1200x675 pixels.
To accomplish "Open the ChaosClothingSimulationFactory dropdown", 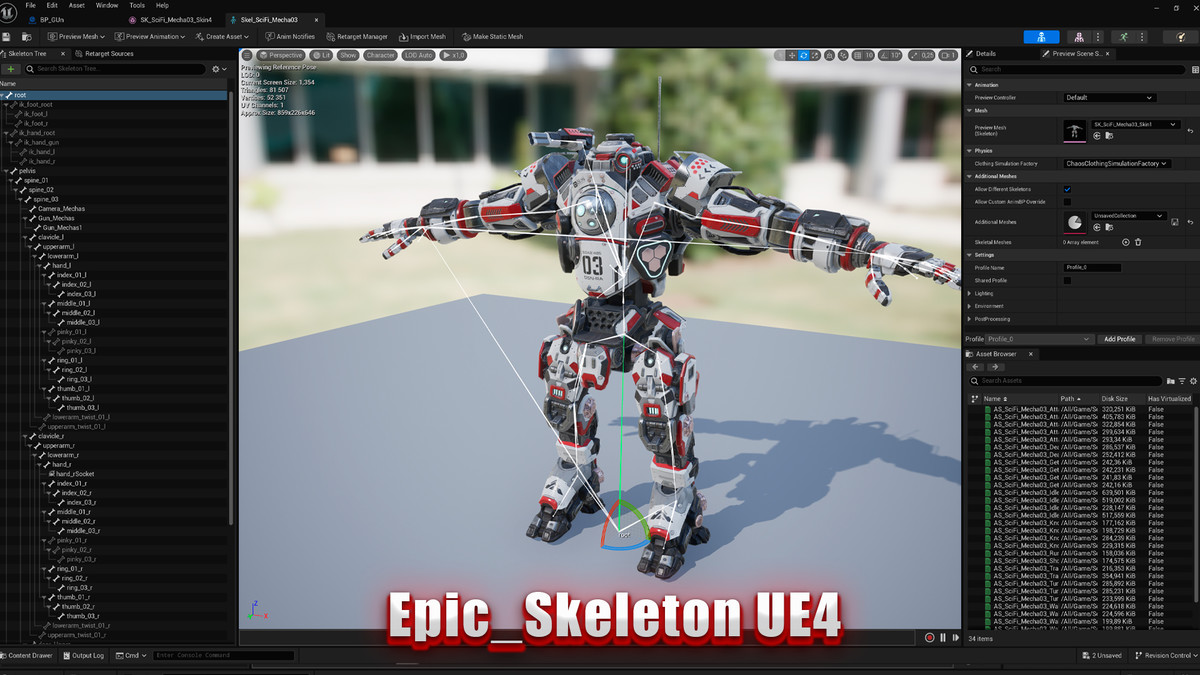I will pyautogui.click(x=1117, y=163).
